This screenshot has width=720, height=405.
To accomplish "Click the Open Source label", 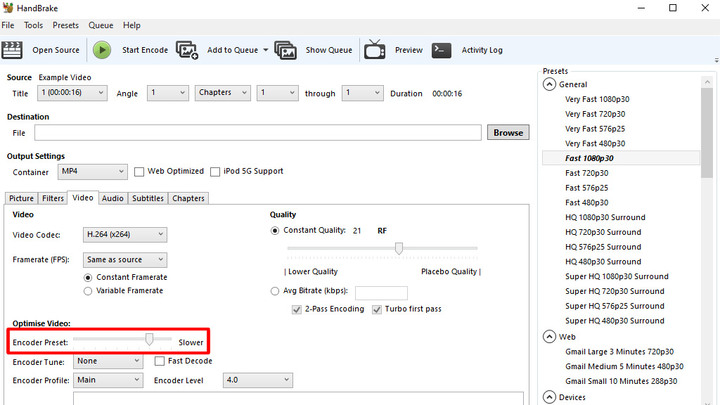I will (56, 50).
